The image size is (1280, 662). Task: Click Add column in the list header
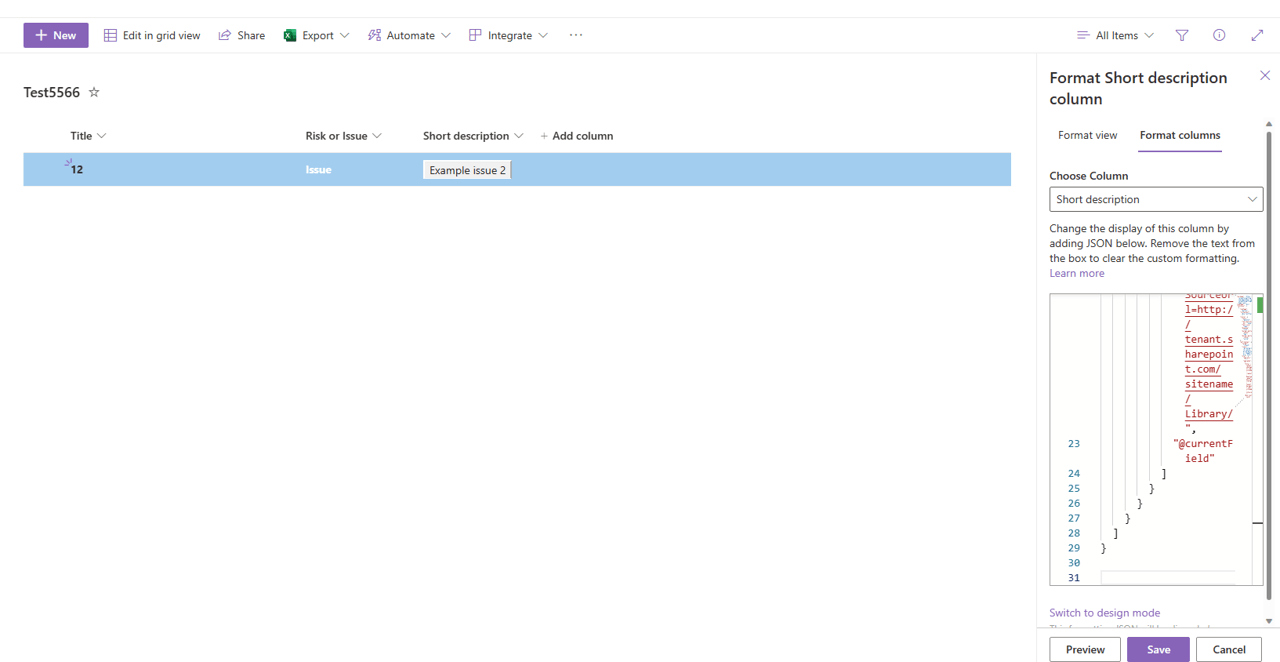click(577, 136)
